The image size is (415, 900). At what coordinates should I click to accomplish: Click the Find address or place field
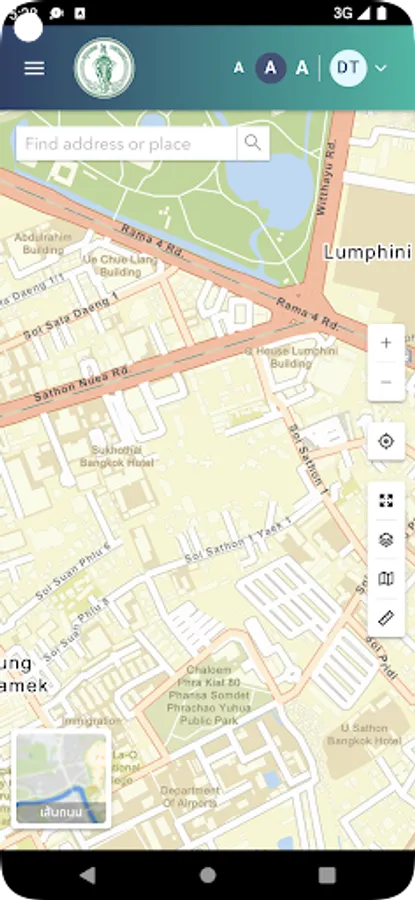click(x=126, y=143)
